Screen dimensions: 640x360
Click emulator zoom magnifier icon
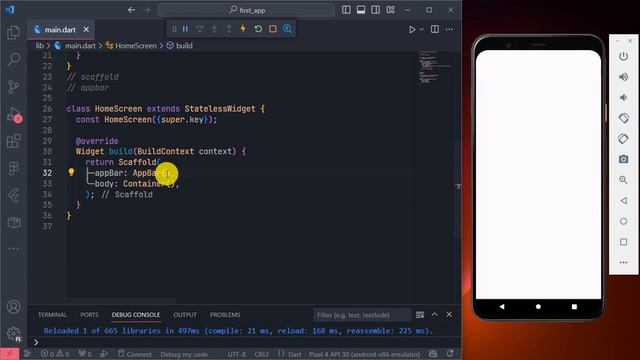pyautogui.click(x=623, y=180)
